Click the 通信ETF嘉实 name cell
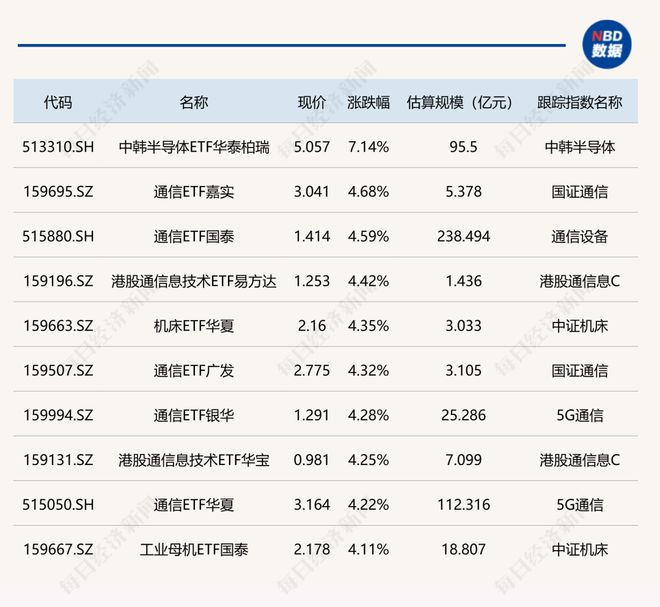 point(194,192)
